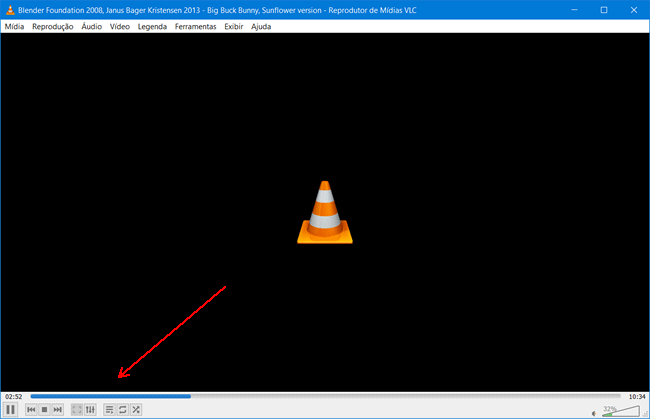Toggle random shuffle playback
The width and height of the screenshot is (650, 419).
tap(136, 409)
